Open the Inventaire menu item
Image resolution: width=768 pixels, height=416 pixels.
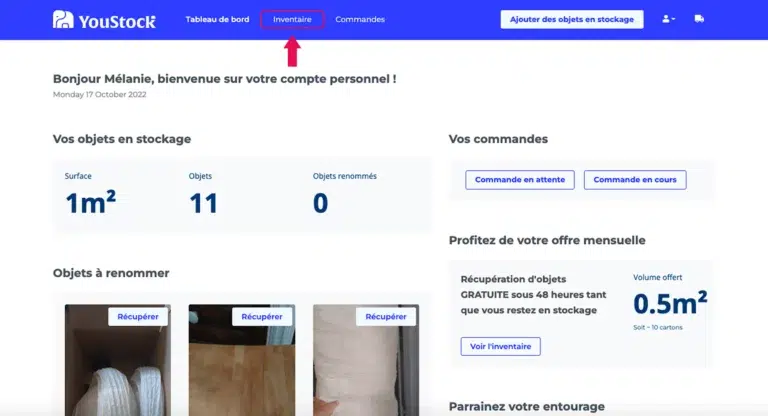coord(292,20)
